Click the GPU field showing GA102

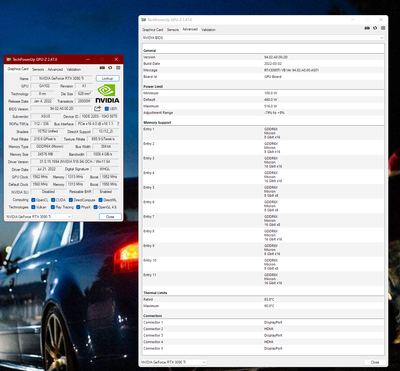pos(44,86)
